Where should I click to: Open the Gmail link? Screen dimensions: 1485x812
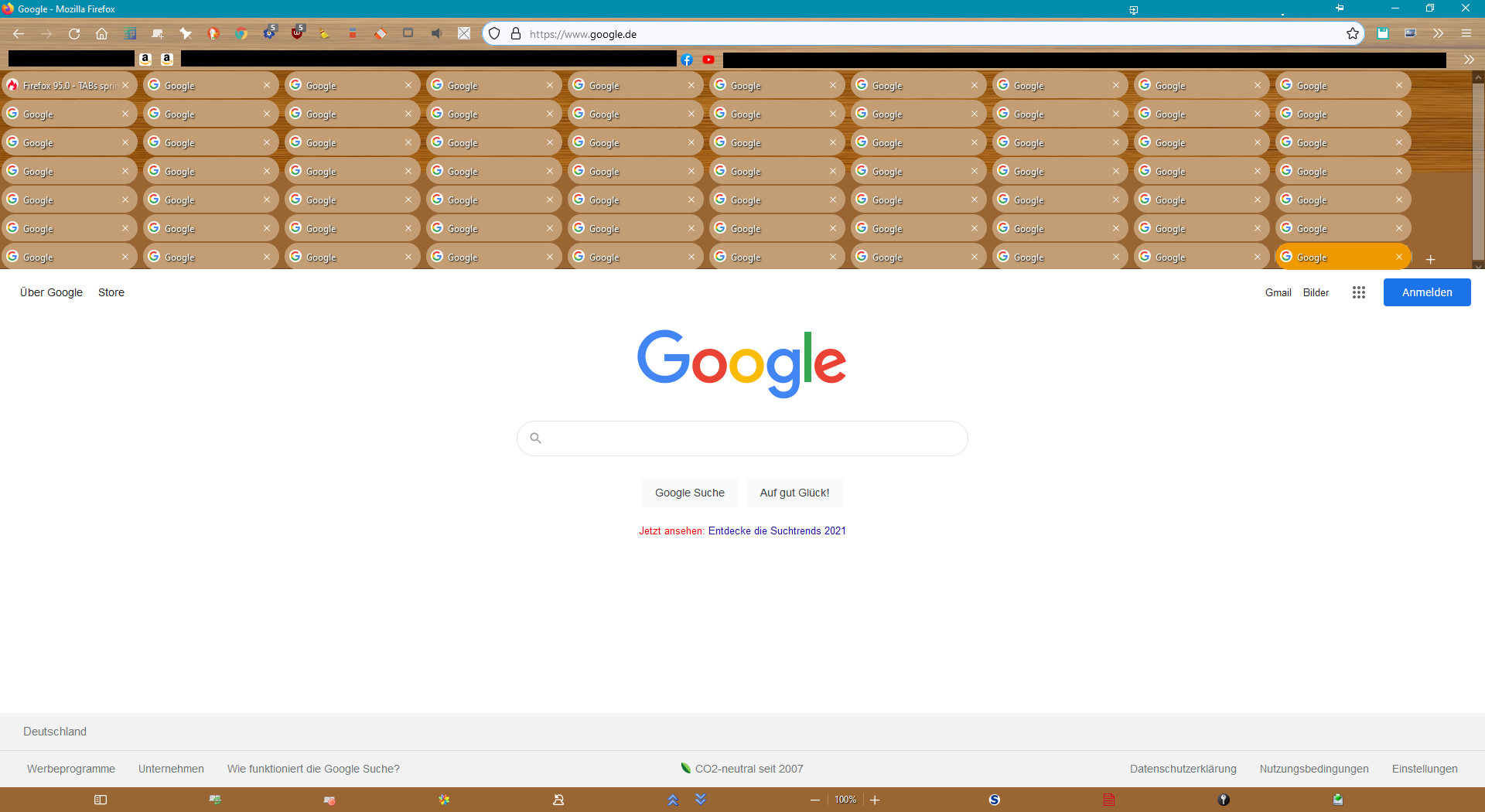click(x=1278, y=292)
